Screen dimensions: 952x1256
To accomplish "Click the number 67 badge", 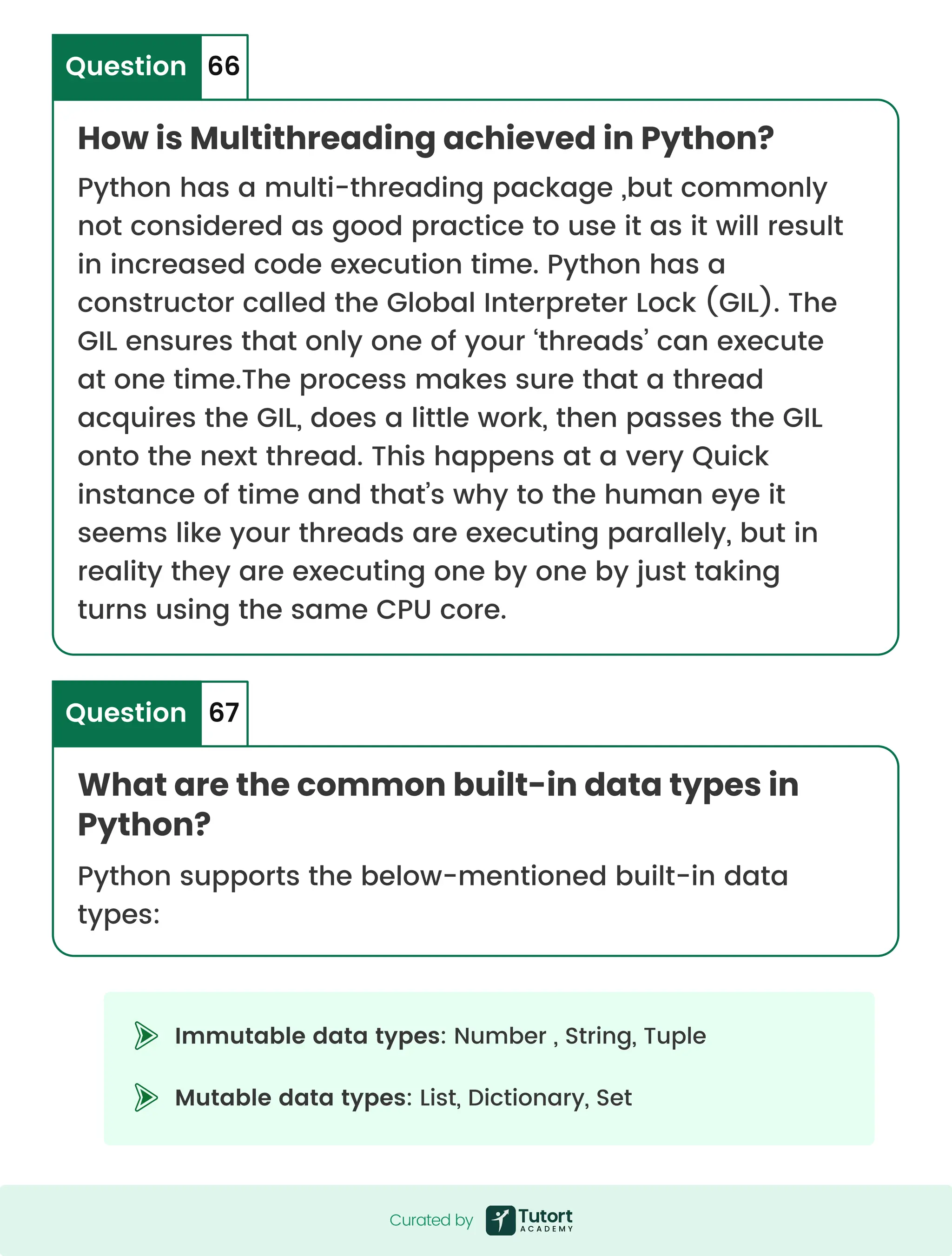I will [224, 713].
